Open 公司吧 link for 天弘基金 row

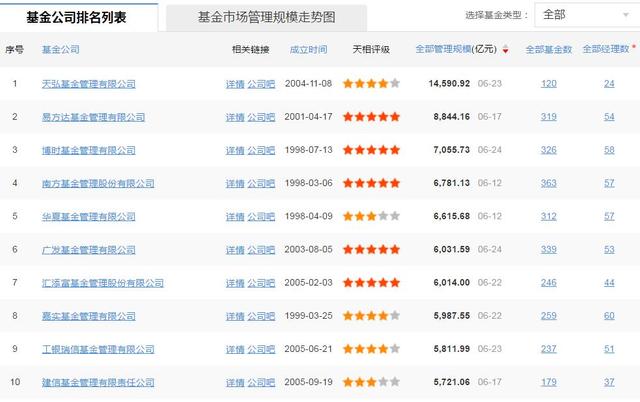[x=261, y=84]
